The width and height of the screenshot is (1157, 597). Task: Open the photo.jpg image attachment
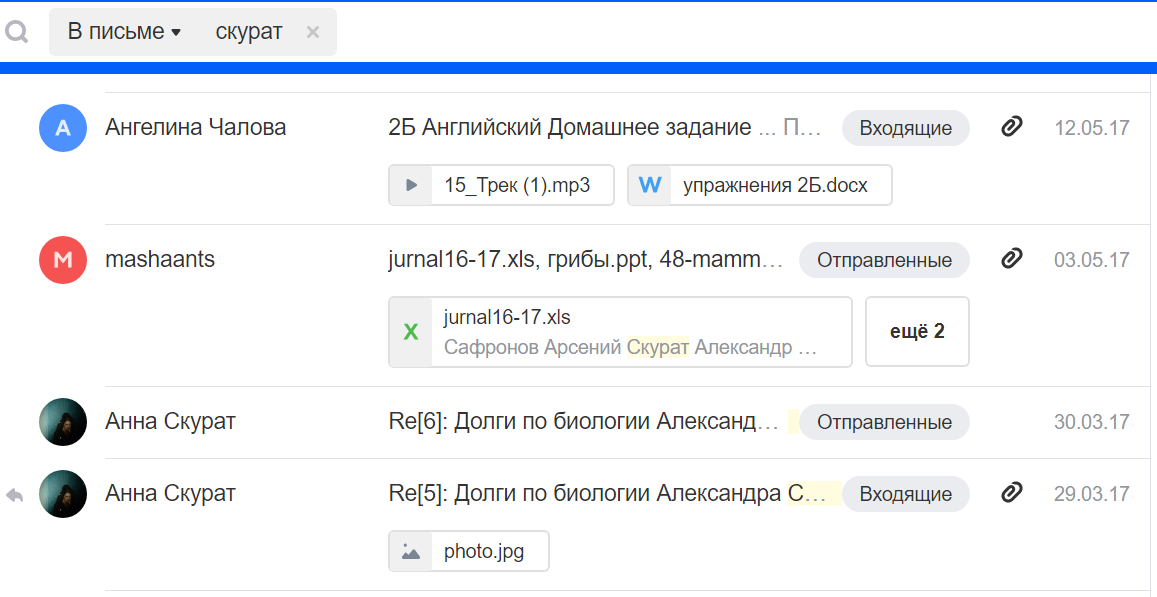tap(469, 551)
